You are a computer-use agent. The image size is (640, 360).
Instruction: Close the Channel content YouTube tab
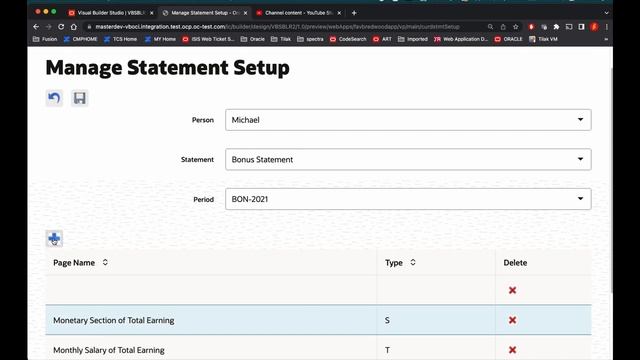[x=339, y=13]
